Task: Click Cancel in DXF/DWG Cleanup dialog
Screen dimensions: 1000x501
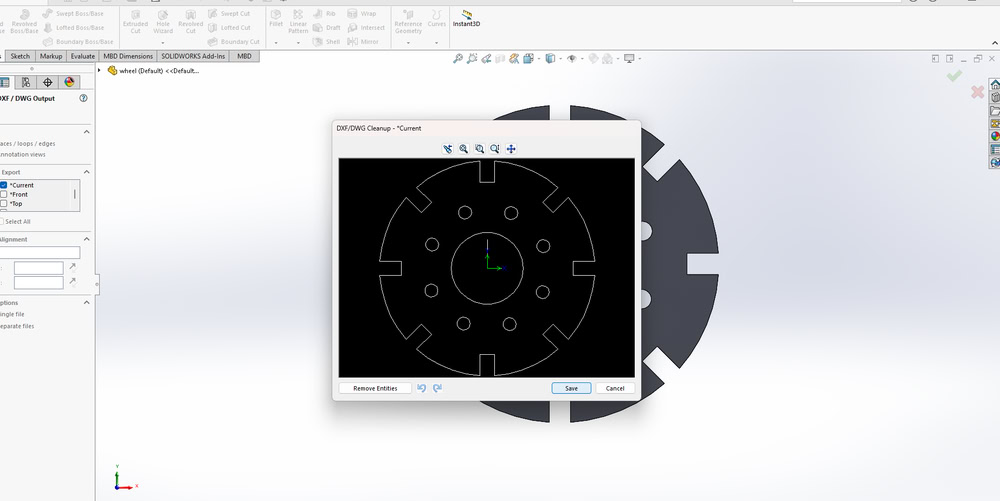Action: [x=615, y=388]
